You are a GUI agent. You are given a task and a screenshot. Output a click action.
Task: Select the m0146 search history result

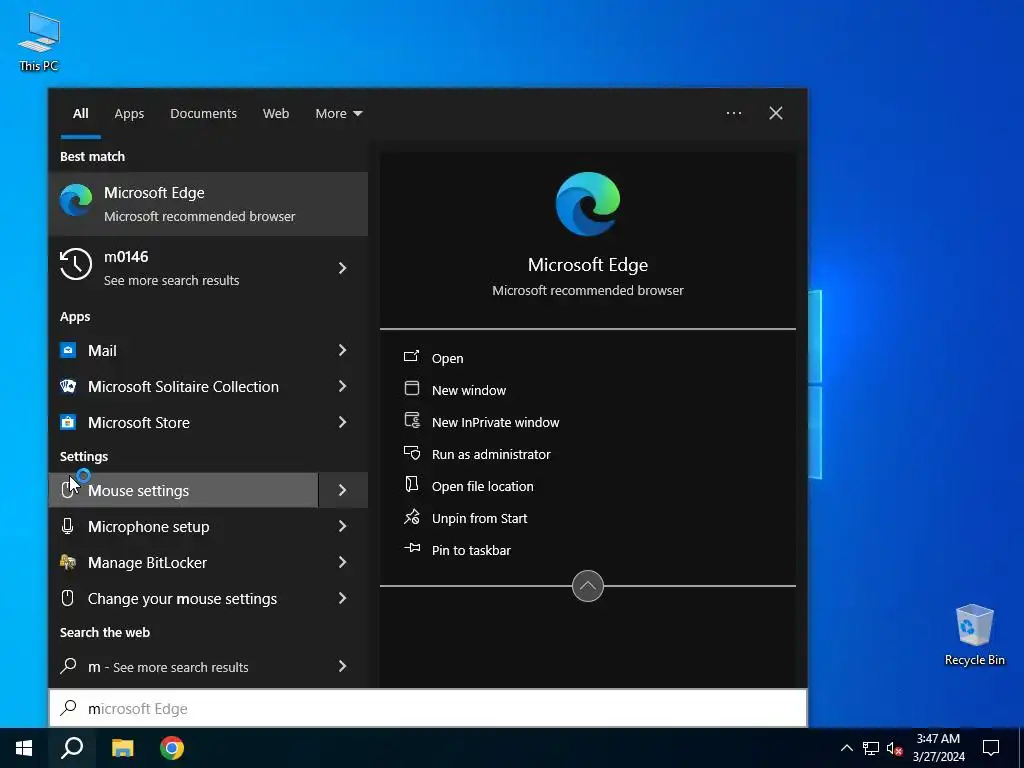(183, 268)
